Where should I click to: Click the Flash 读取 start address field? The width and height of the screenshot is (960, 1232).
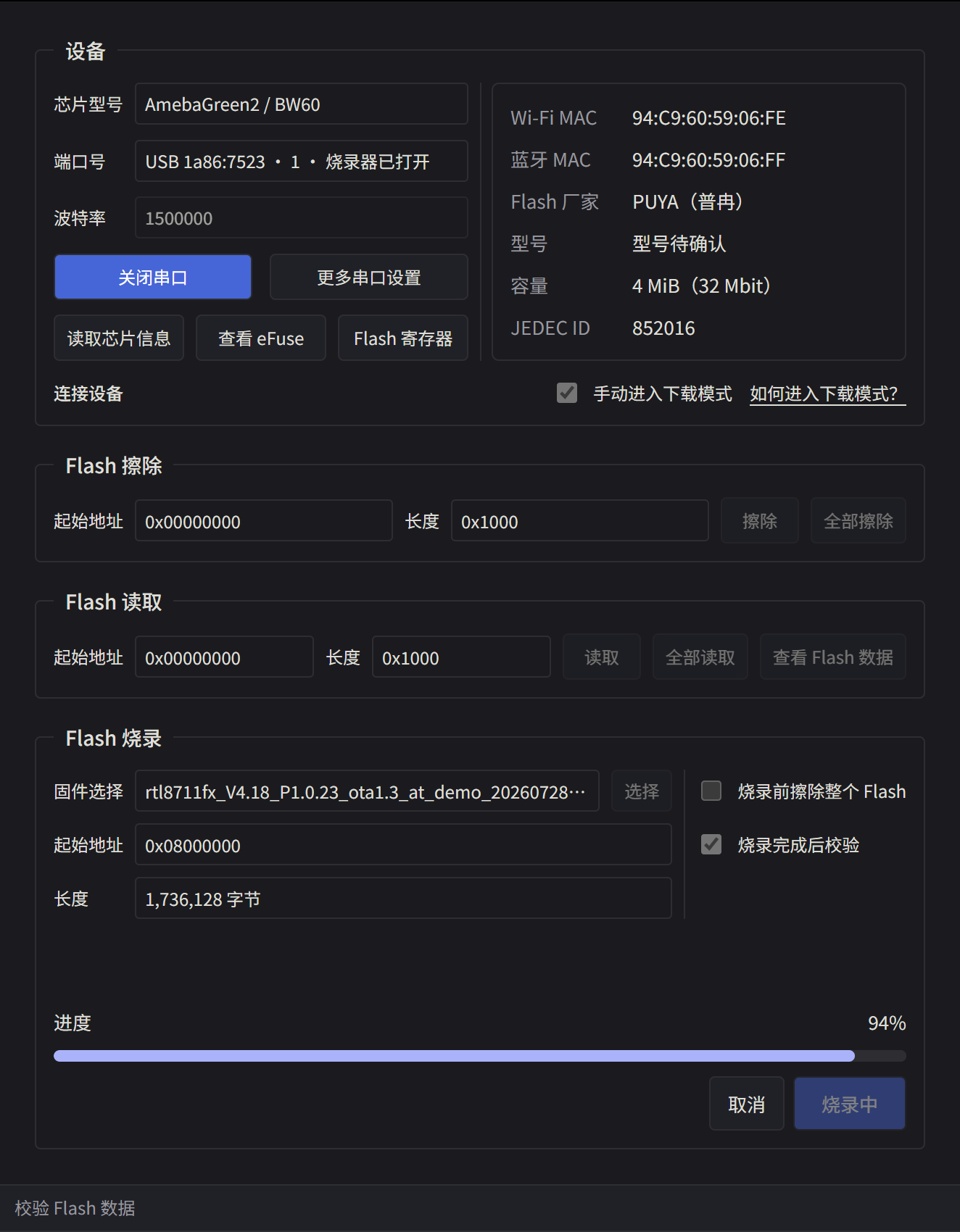[225, 657]
